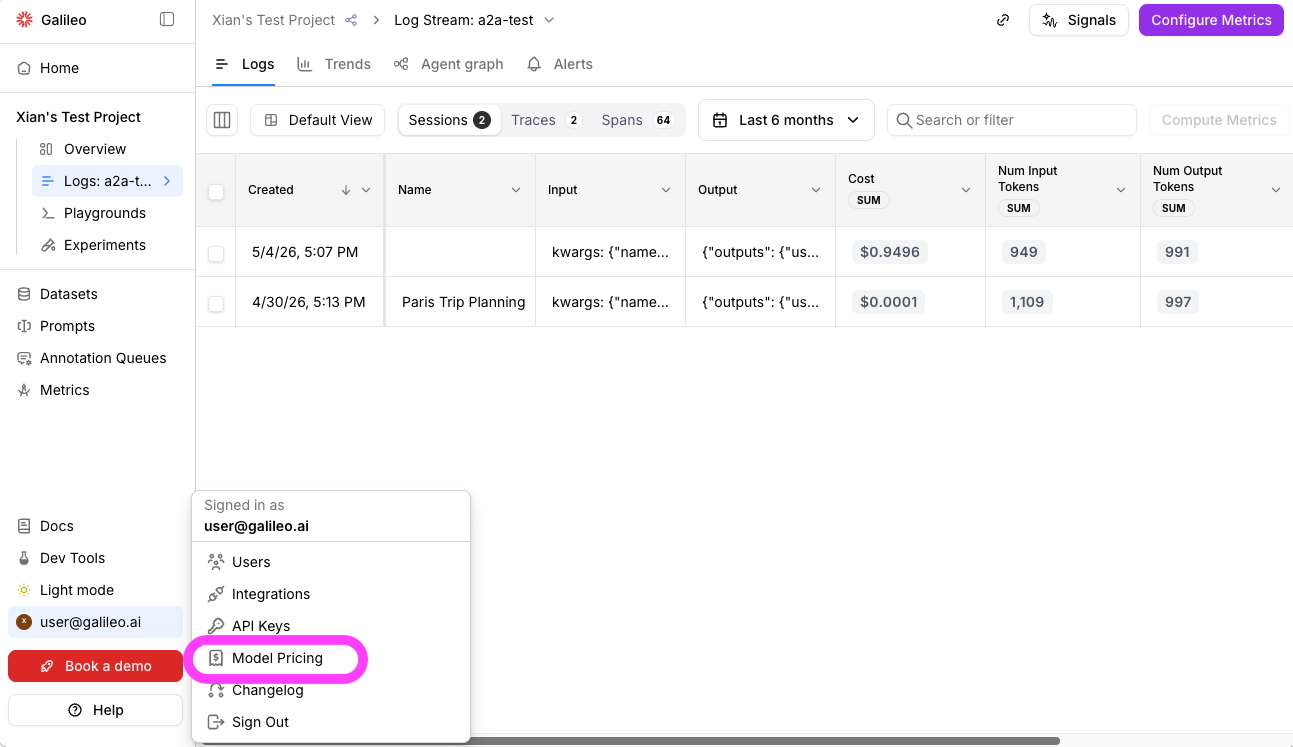
Task: Open Integrations from the account menu
Action: tap(330, 594)
